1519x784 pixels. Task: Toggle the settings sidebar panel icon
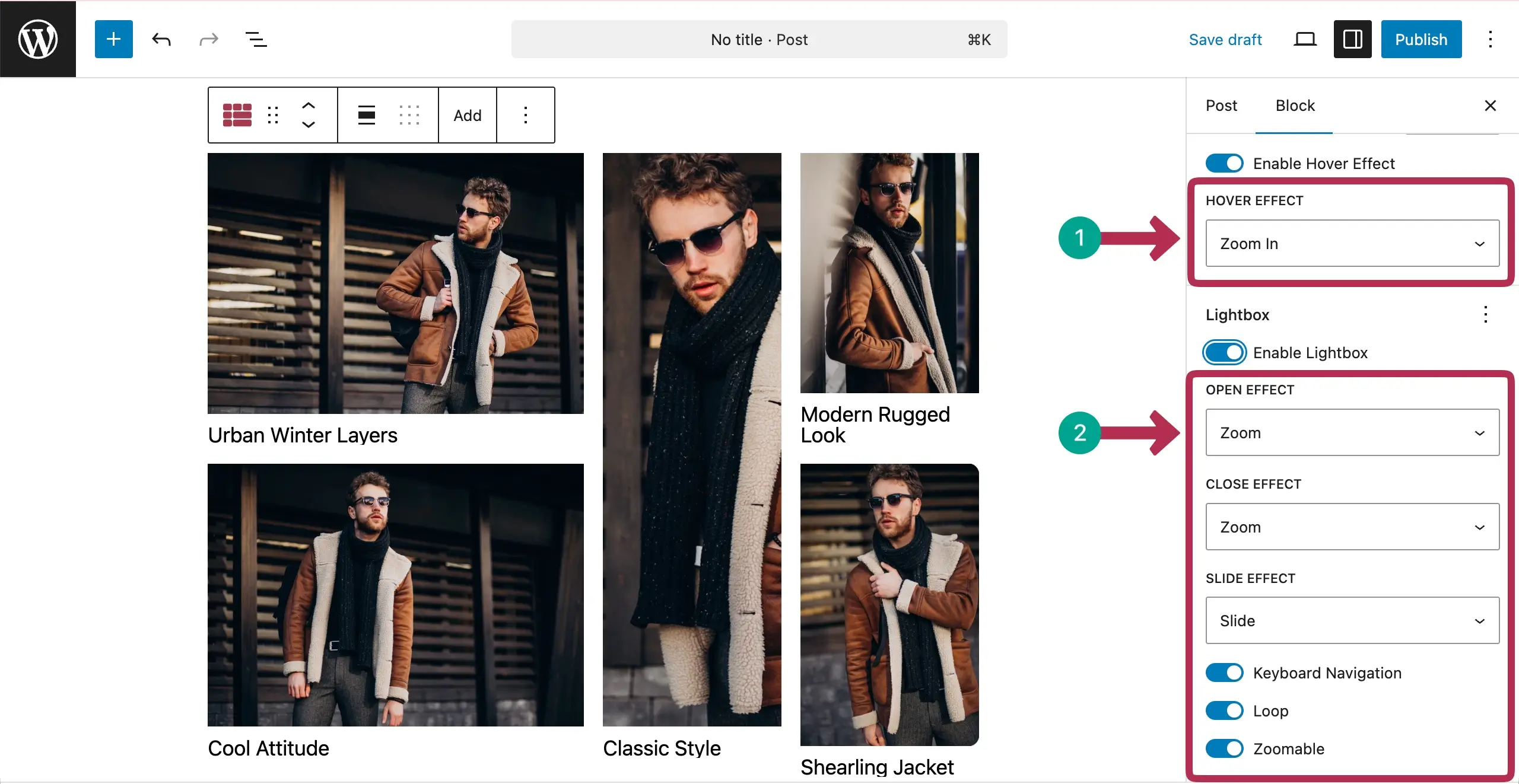coord(1352,40)
